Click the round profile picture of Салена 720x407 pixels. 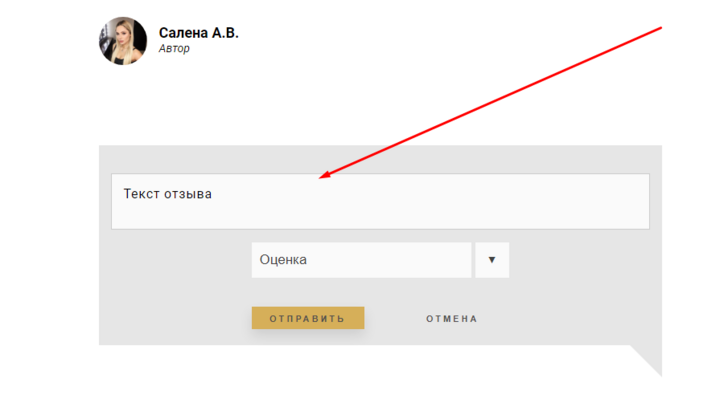point(123,41)
